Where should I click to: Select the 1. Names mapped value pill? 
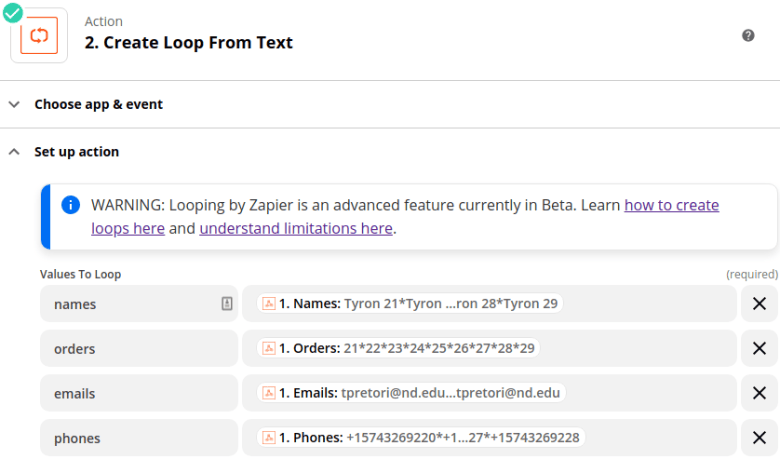coord(410,303)
